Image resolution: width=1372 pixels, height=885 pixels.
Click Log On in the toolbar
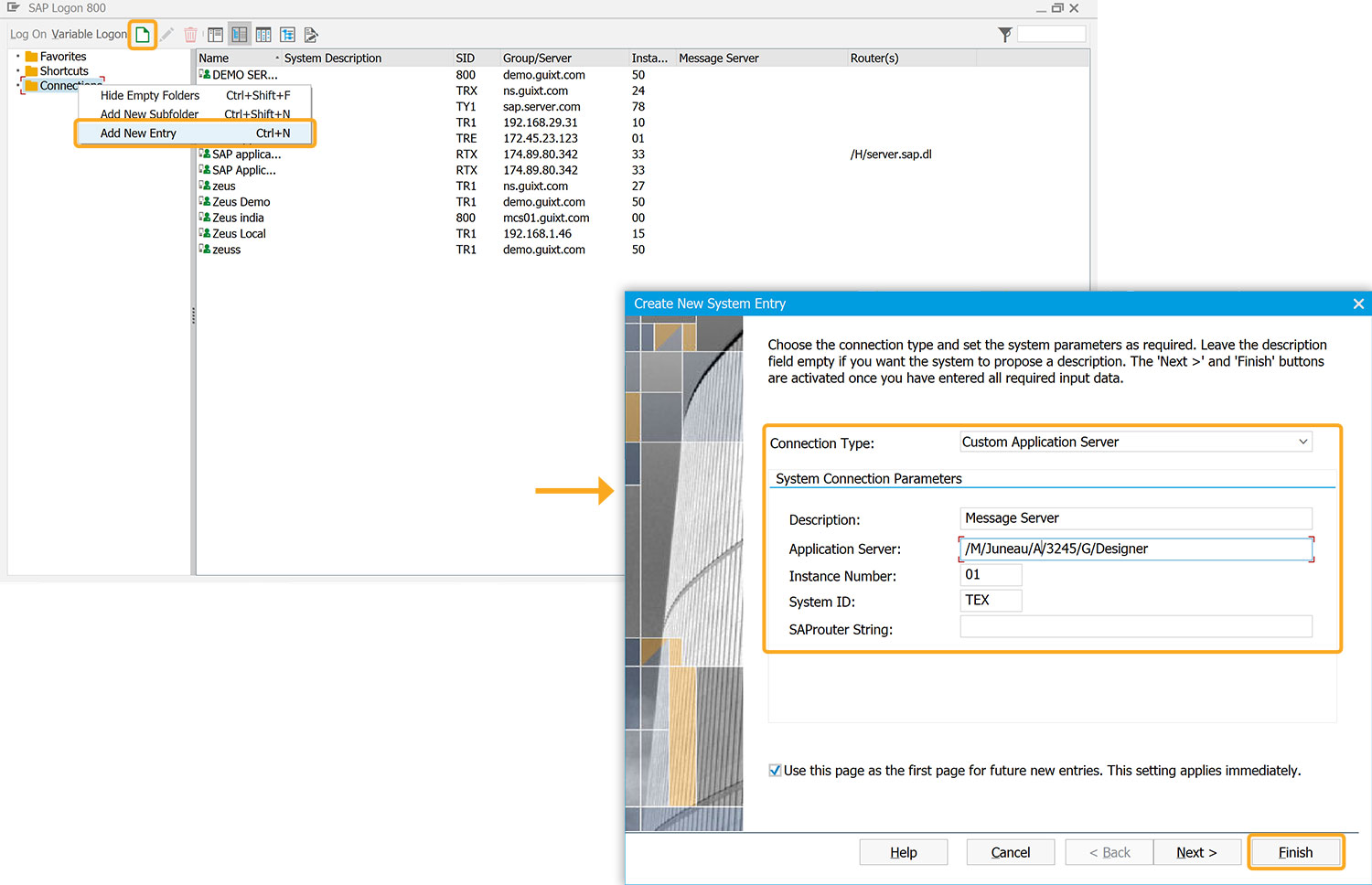click(27, 35)
